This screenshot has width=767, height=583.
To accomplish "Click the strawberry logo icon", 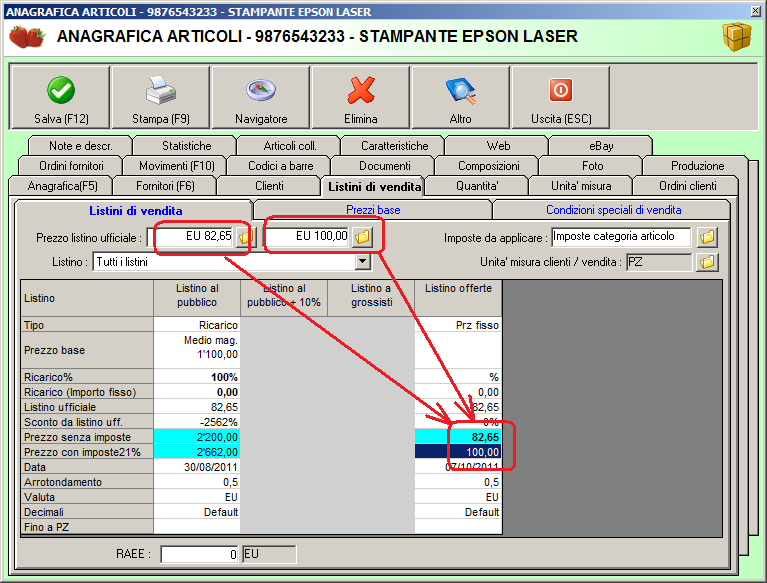I will point(27,37).
